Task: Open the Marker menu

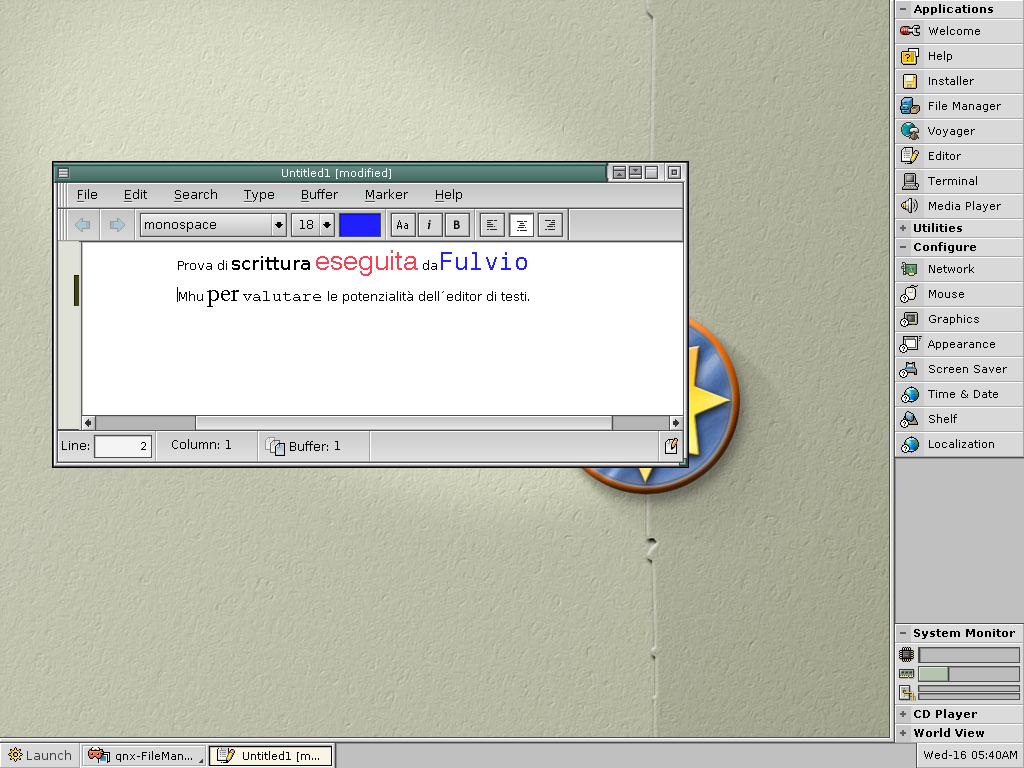Action: point(386,195)
